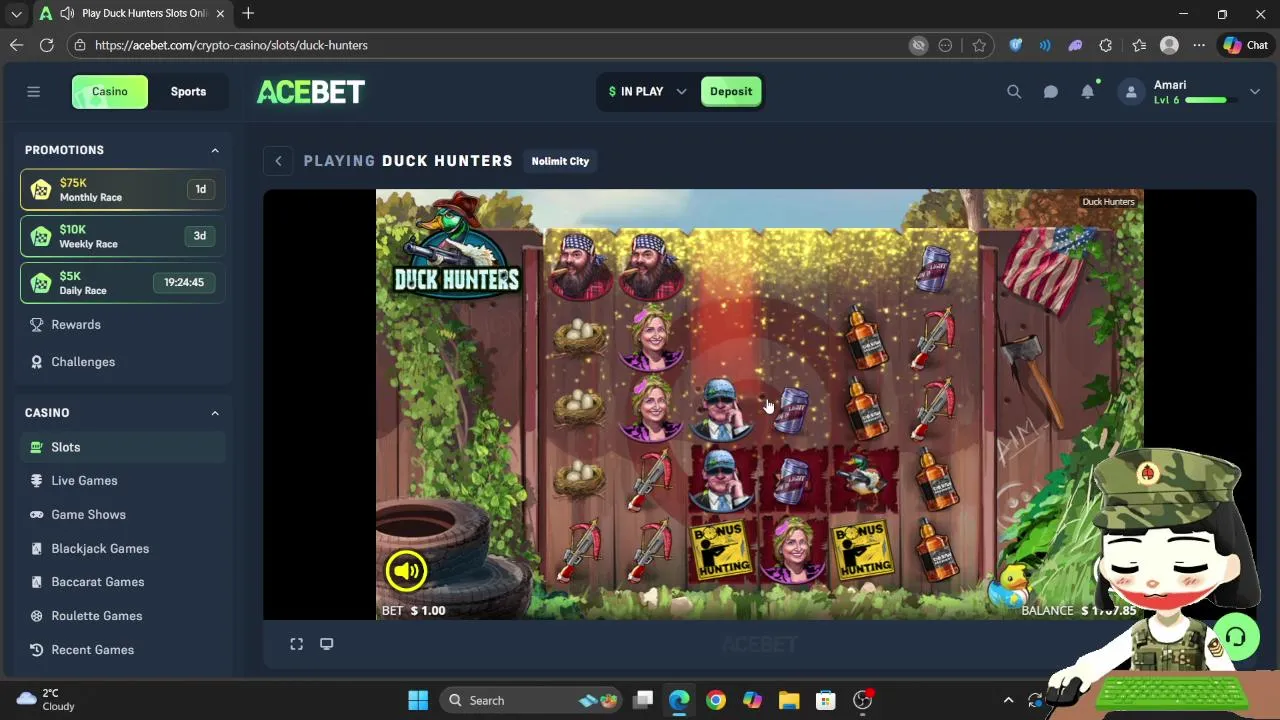
Task: Select Blackjack Games in the sidebar
Action: click(122, 549)
